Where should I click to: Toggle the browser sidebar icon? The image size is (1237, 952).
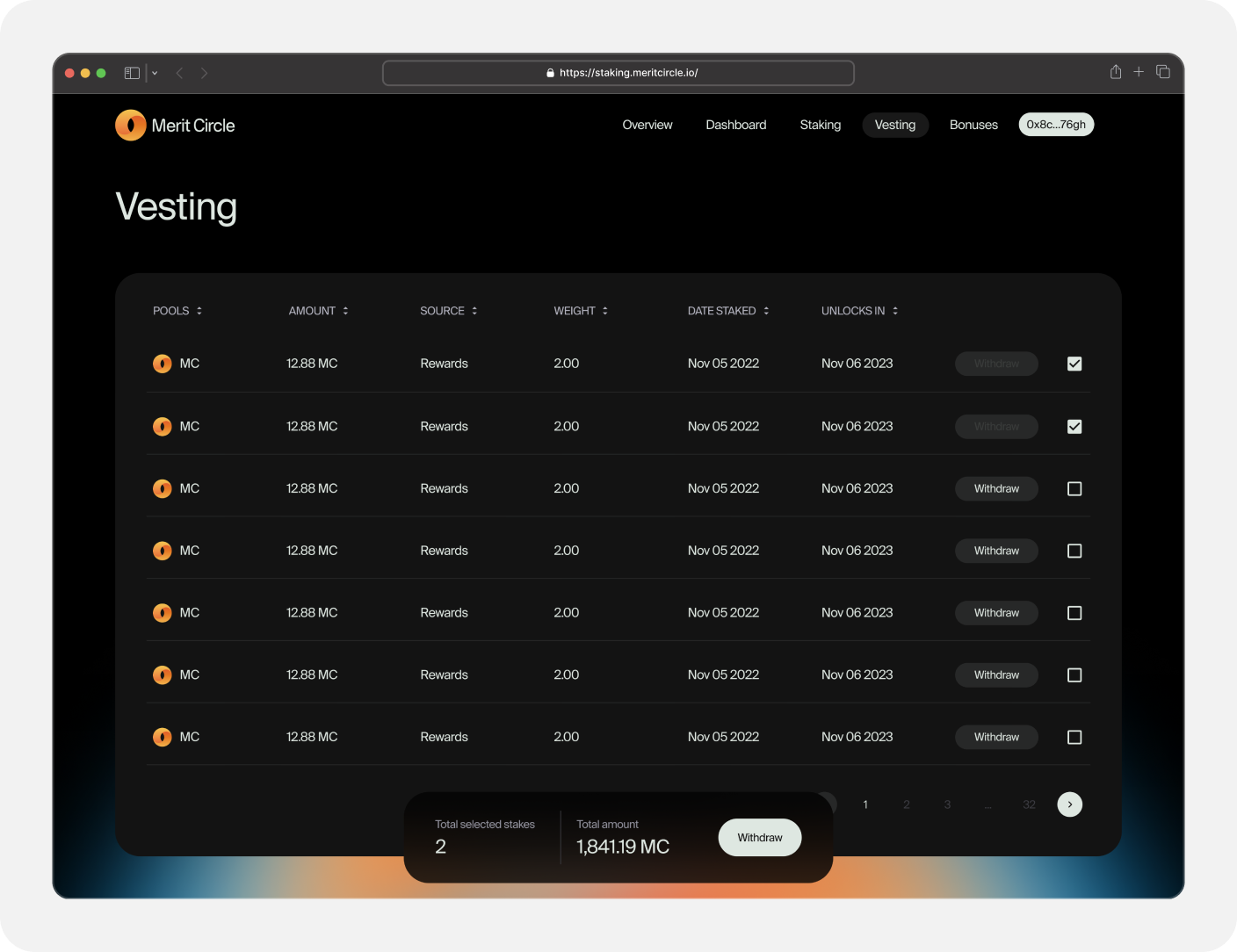point(132,73)
